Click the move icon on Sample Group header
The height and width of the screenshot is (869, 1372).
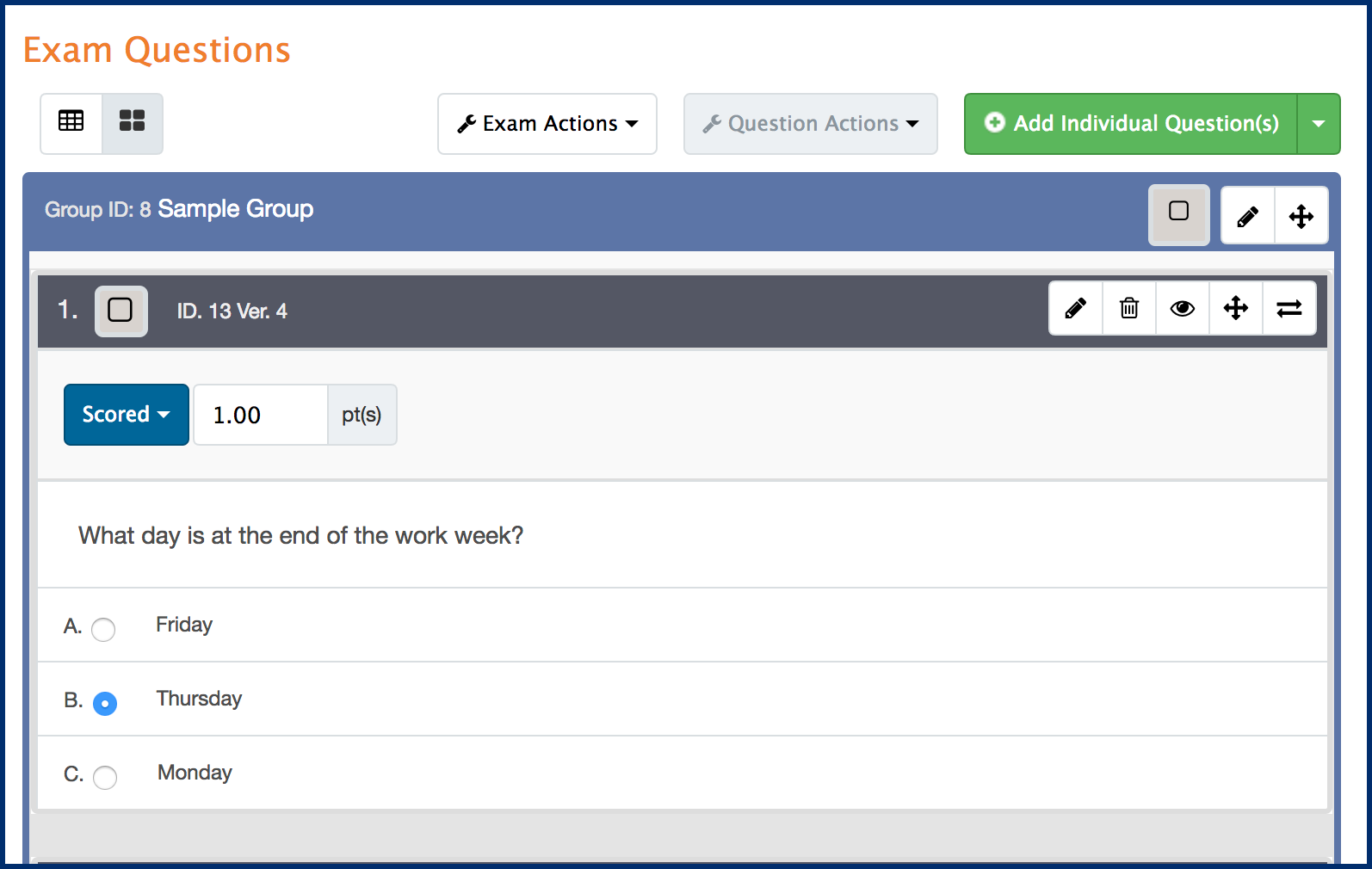[1301, 215]
